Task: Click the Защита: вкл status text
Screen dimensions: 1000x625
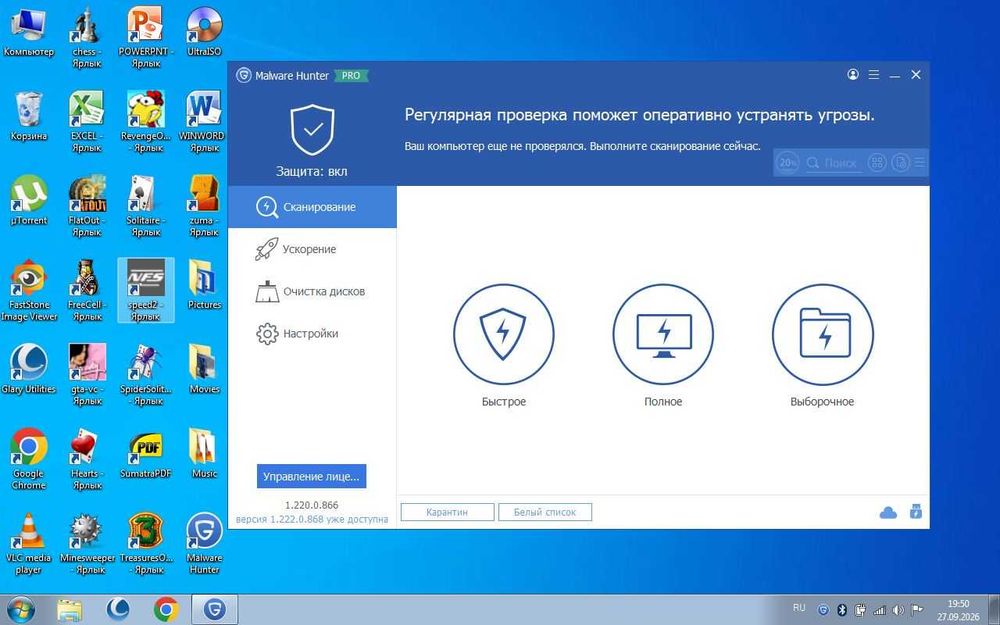Action: point(312,172)
